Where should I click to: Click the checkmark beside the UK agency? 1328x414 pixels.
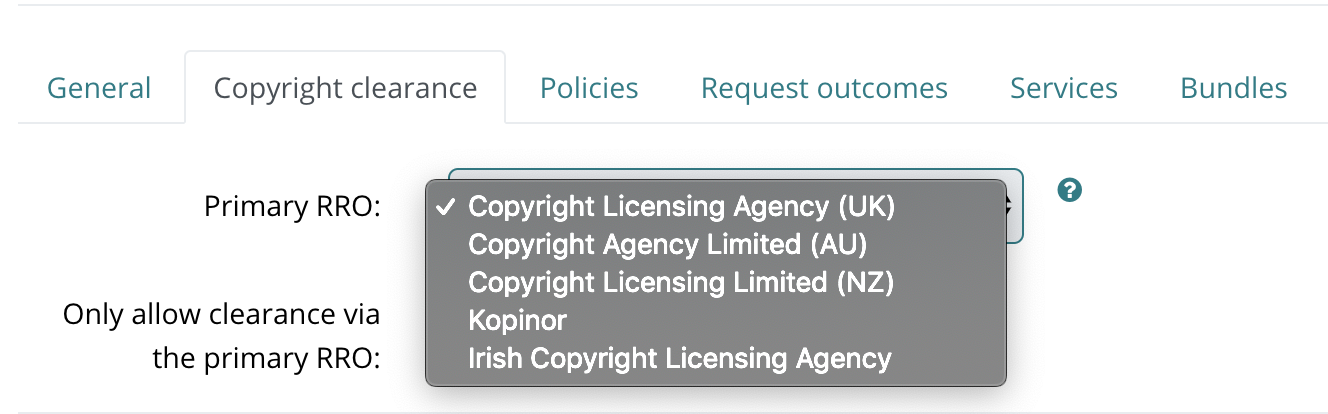(x=447, y=206)
